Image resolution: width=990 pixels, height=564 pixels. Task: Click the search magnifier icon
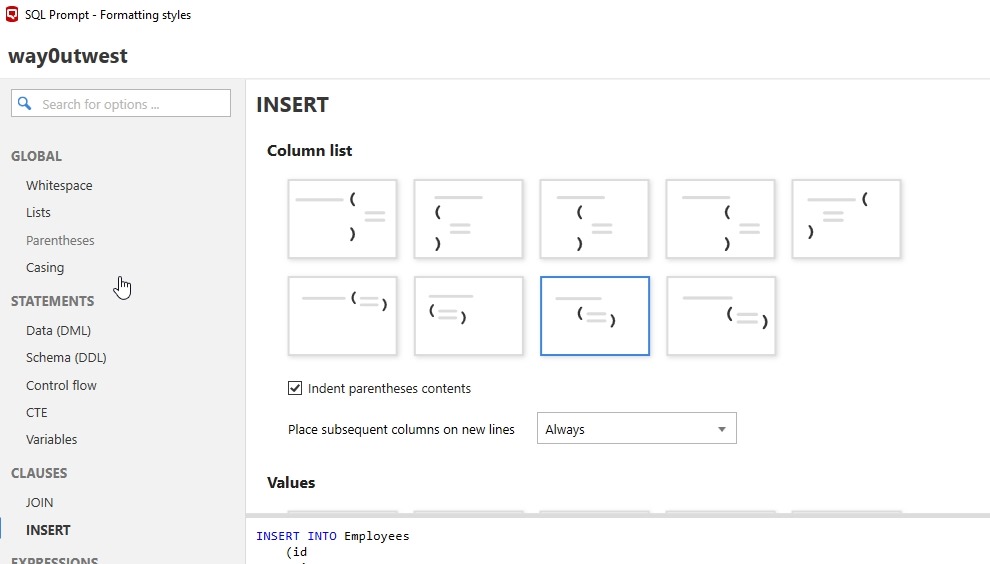point(25,104)
